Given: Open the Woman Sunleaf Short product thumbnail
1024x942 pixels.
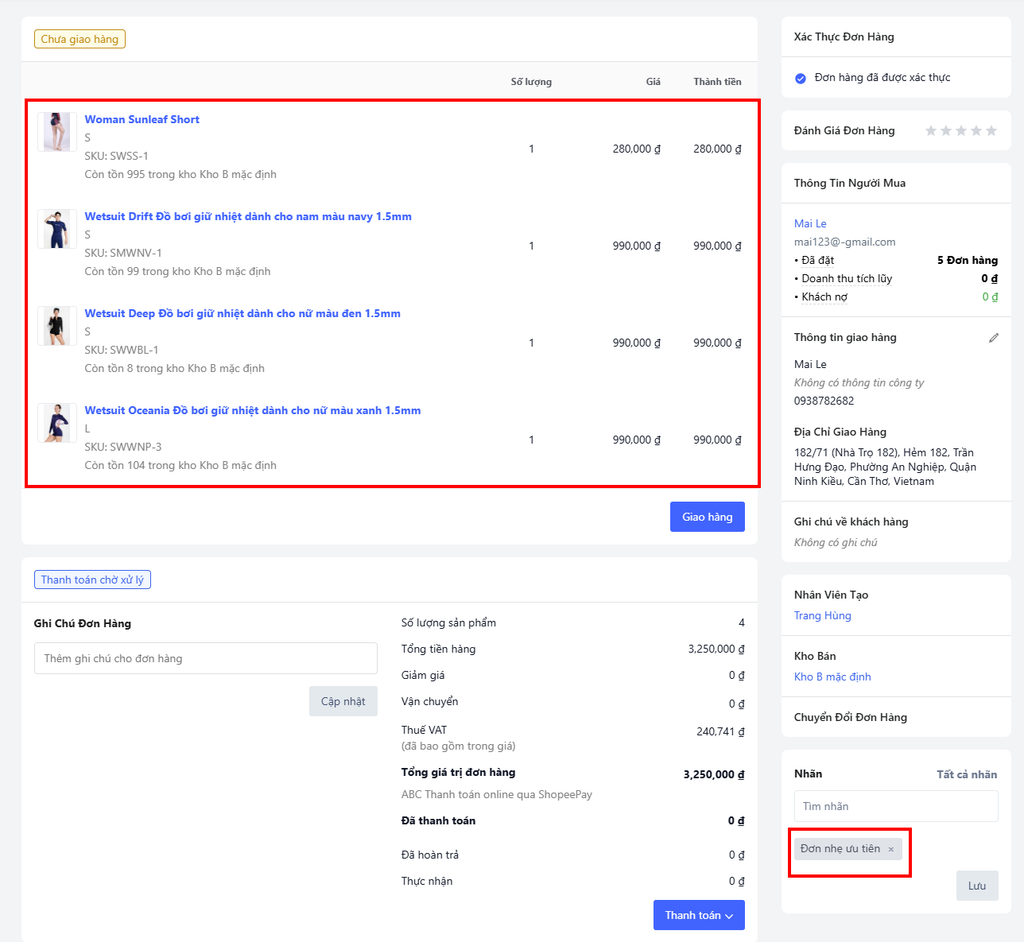Looking at the screenshot, I should point(56,132).
